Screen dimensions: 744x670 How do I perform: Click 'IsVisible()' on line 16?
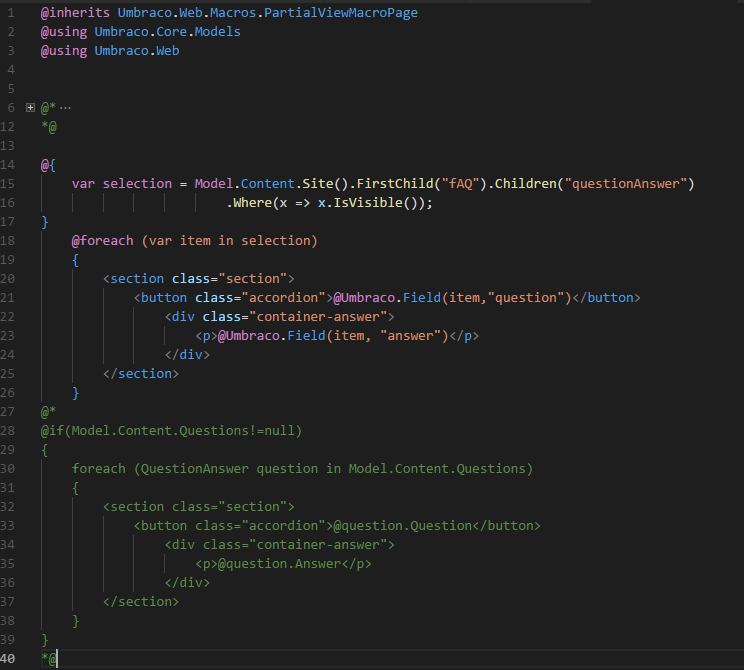[379, 203]
